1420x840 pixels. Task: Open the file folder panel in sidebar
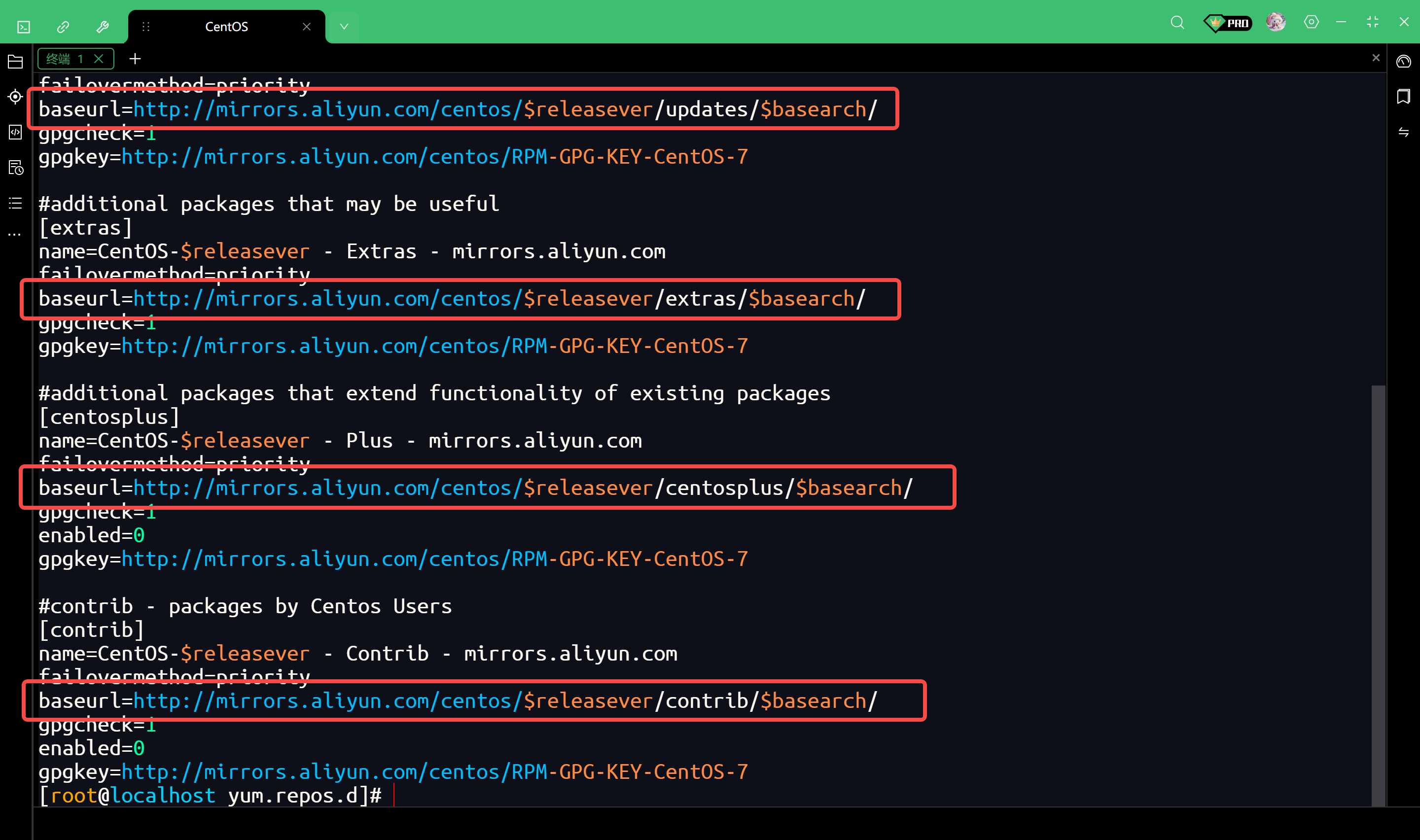point(15,62)
